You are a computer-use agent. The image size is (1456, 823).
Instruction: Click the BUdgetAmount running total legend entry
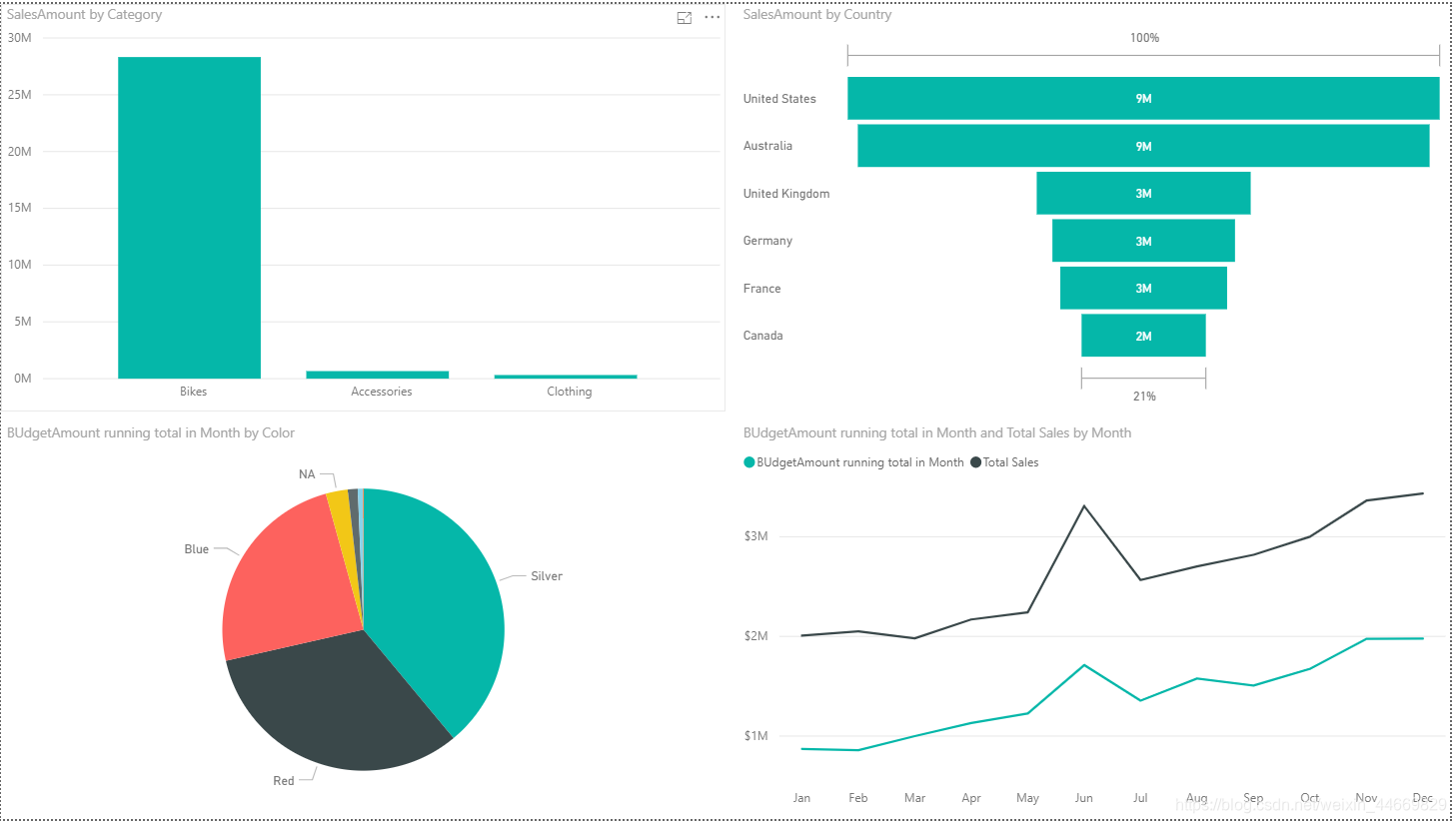point(853,462)
